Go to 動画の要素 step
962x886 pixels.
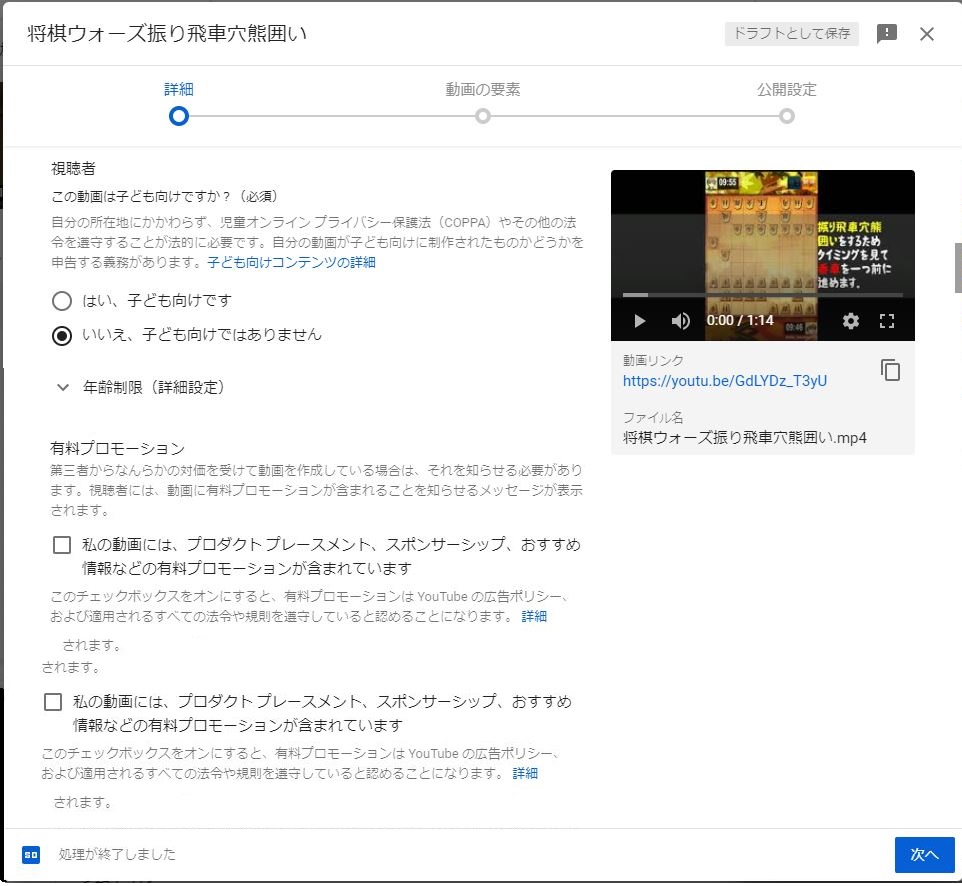click(483, 90)
